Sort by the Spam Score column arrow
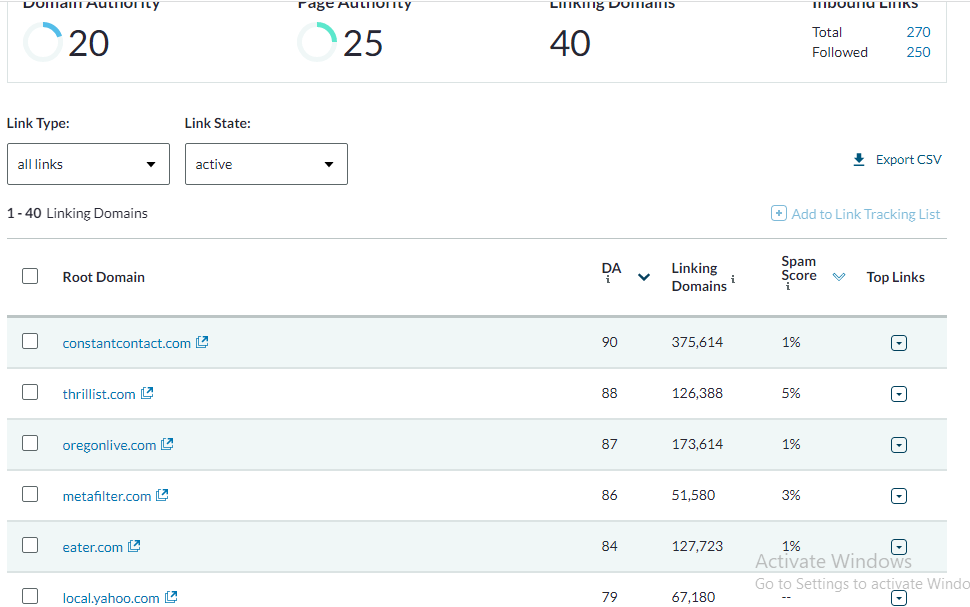This screenshot has width=970, height=607. tap(839, 277)
